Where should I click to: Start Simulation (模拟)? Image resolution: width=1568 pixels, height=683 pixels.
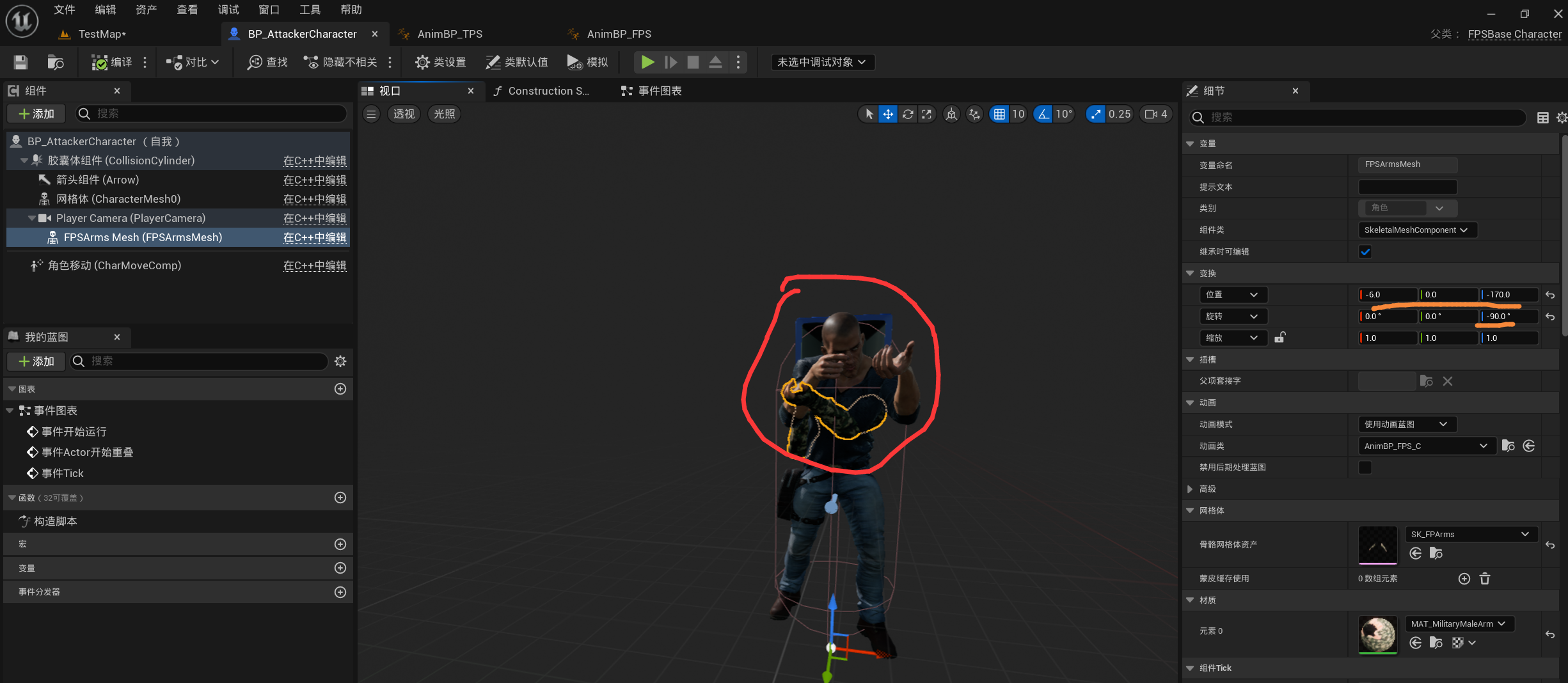(x=587, y=62)
